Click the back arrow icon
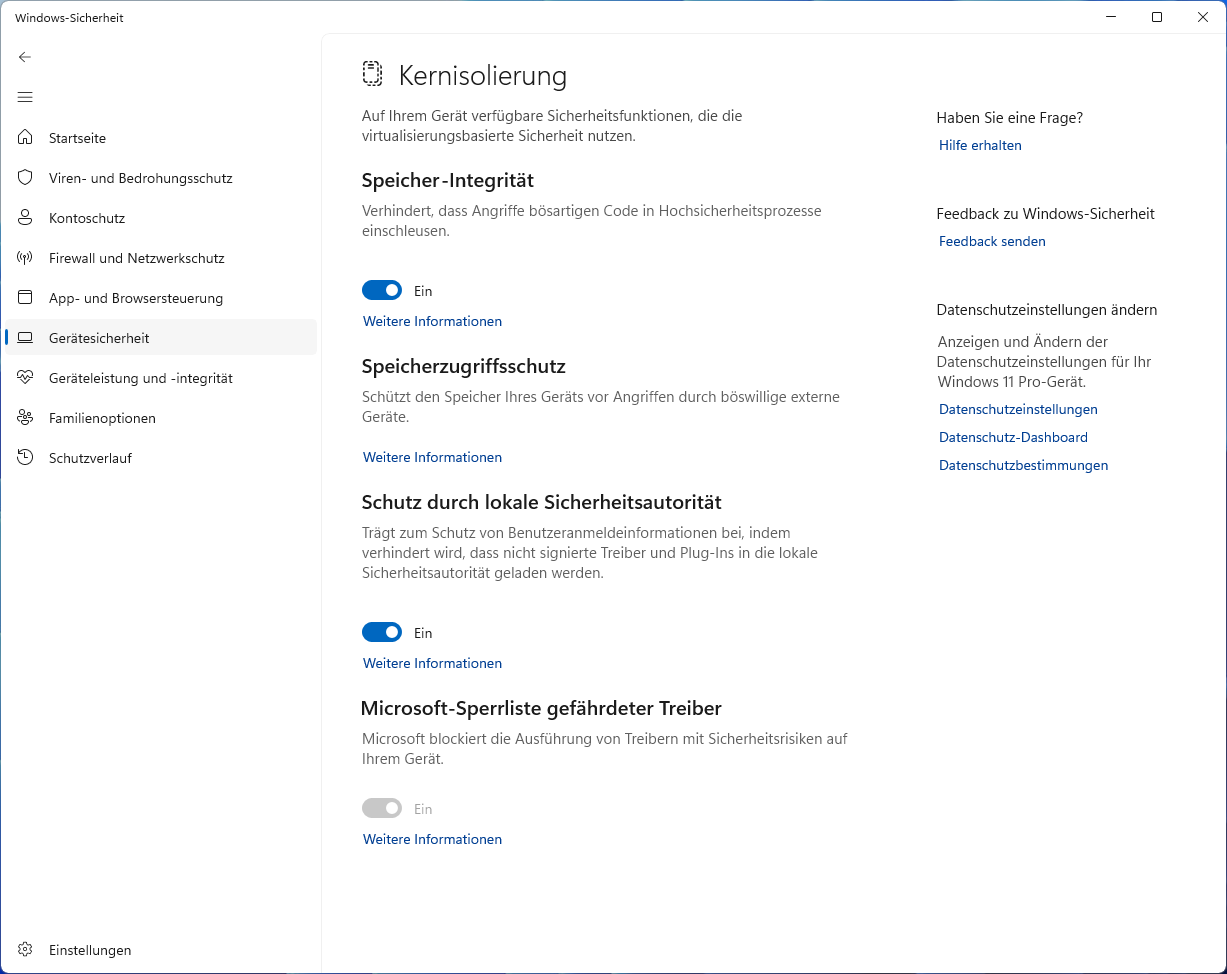This screenshot has width=1227, height=974. pyautogui.click(x=25, y=57)
